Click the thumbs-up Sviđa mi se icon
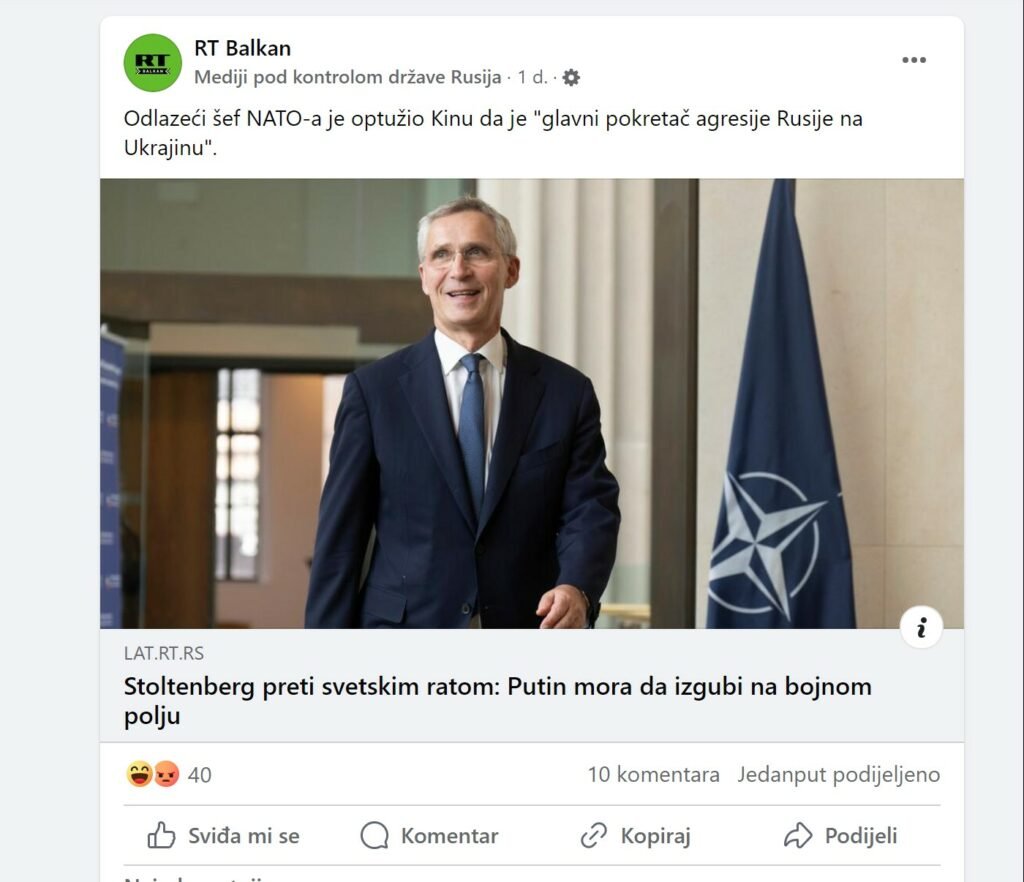Image resolution: width=1024 pixels, height=882 pixels. pyautogui.click(x=161, y=835)
